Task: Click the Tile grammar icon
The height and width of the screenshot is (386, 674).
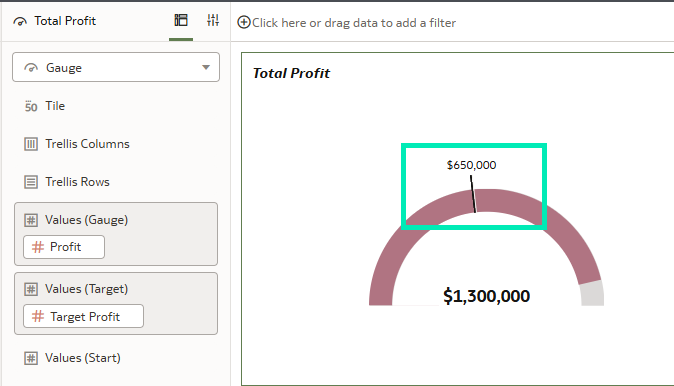Action: point(31,106)
